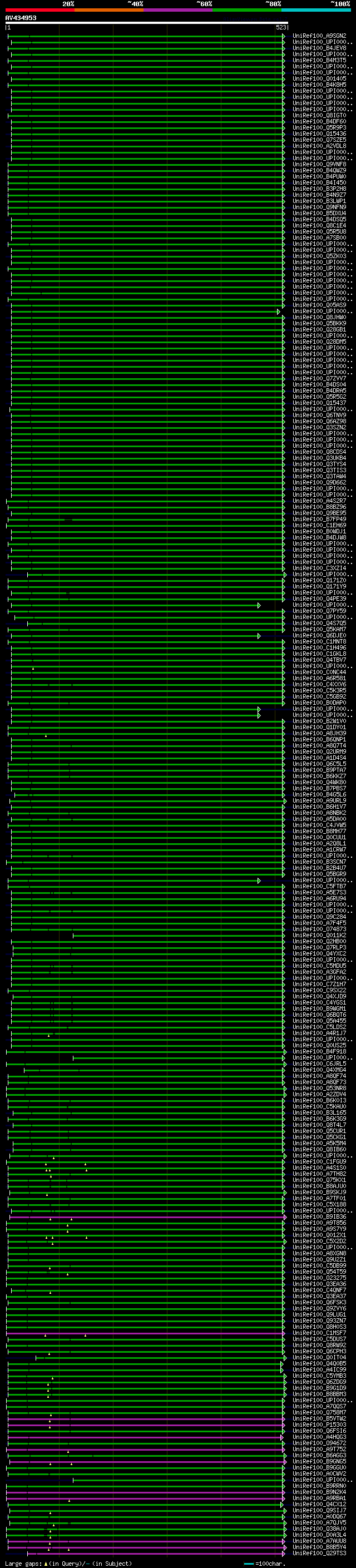Open hit UniRef100_A4HQG3
The width and height of the screenshot is (356, 1568).
tap(319, 1437)
